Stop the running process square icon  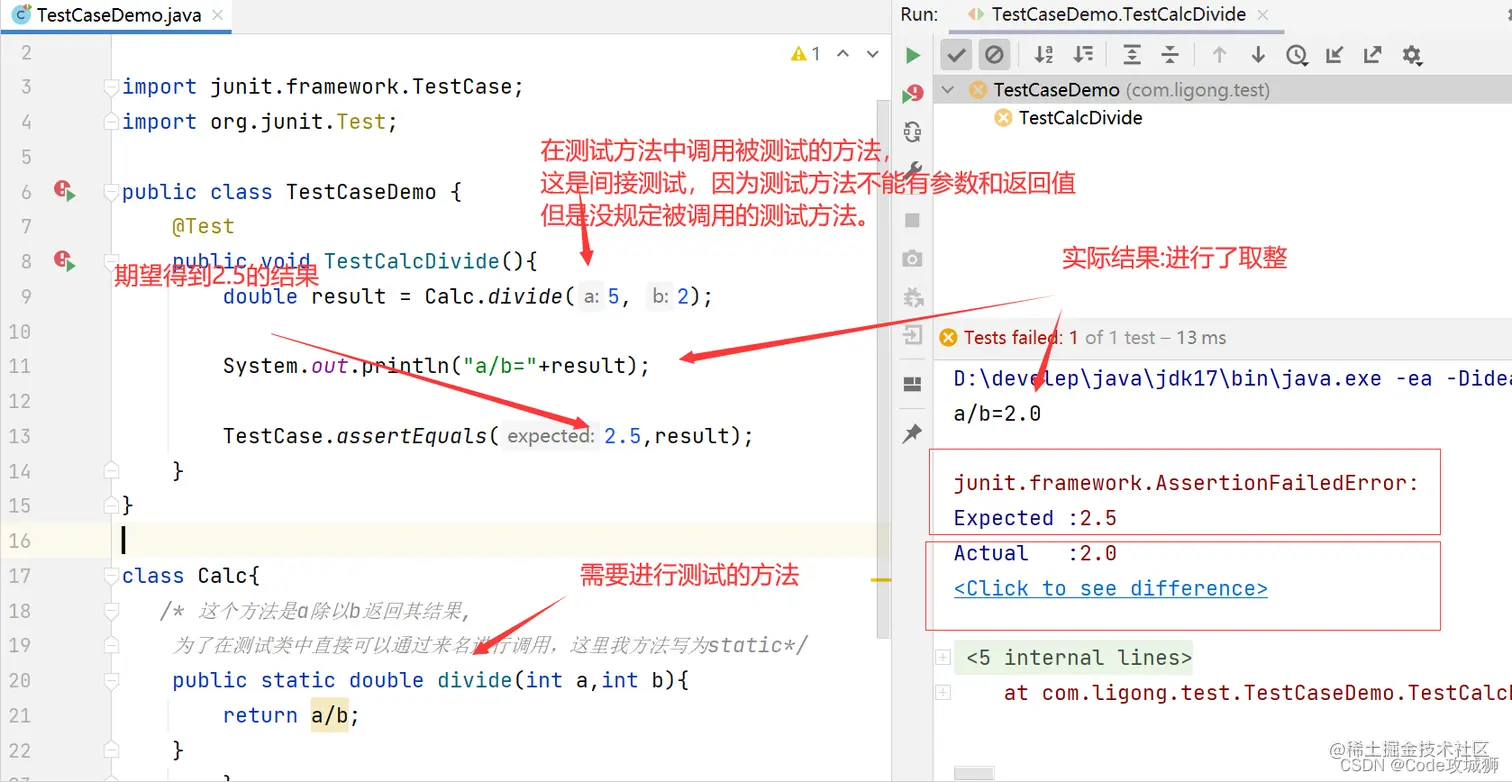(912, 220)
